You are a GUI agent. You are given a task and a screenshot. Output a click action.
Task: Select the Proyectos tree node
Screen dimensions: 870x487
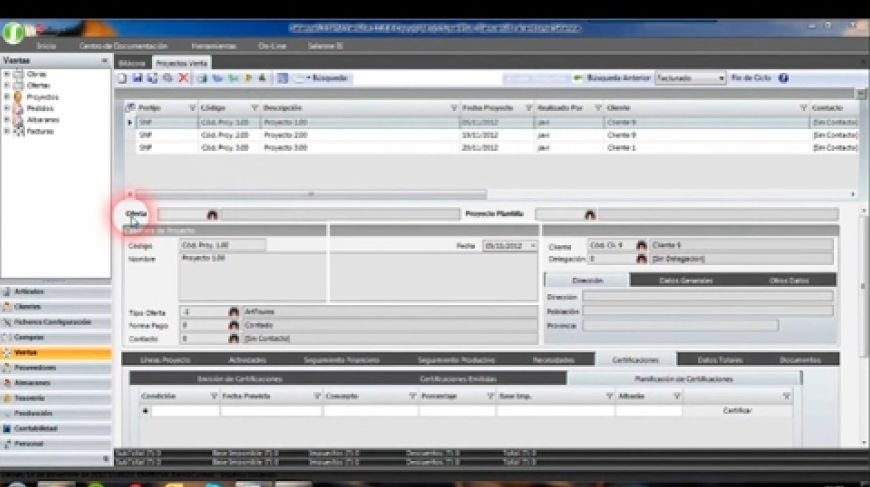pos(42,97)
